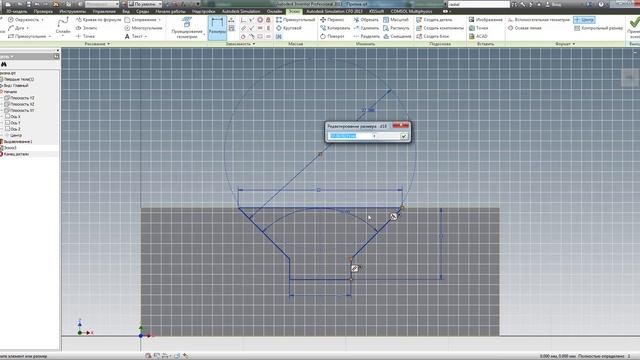
Task: Select Прямоугольный (Rectangular) pattern tool
Action: [296, 20]
